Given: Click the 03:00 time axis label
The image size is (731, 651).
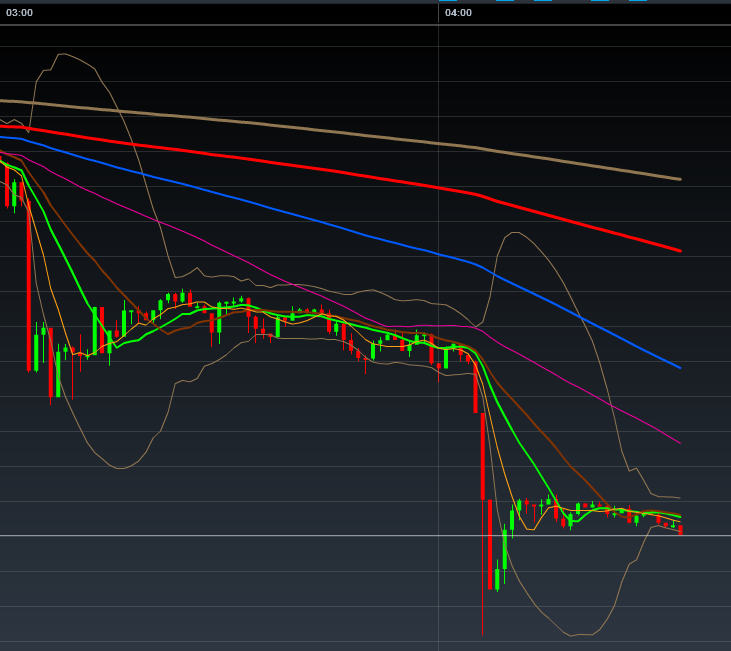Looking at the screenshot, I should point(19,13).
